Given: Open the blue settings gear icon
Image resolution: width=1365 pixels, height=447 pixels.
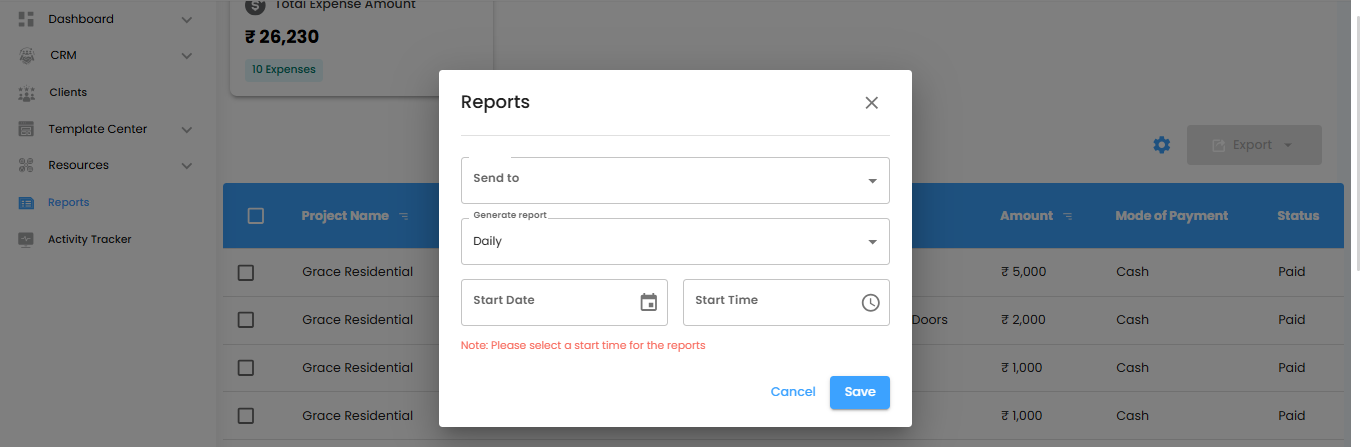Looking at the screenshot, I should pos(1161,145).
